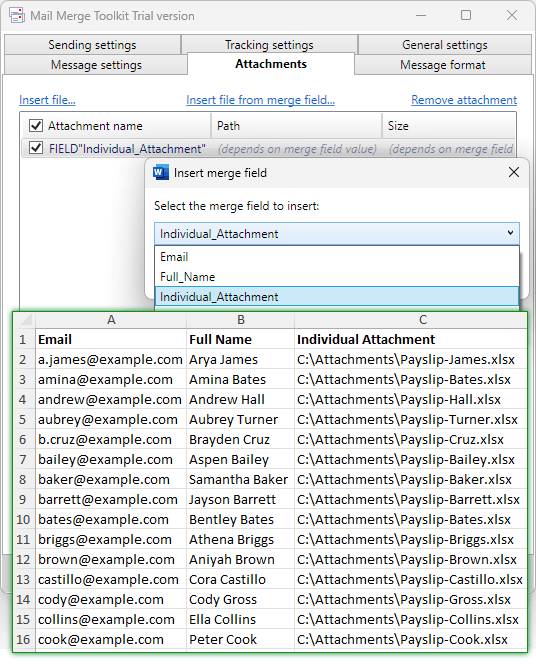Screen dimensions: 536x664
Task: Close the Mail Merge Toolkit window
Action: (512, 15)
